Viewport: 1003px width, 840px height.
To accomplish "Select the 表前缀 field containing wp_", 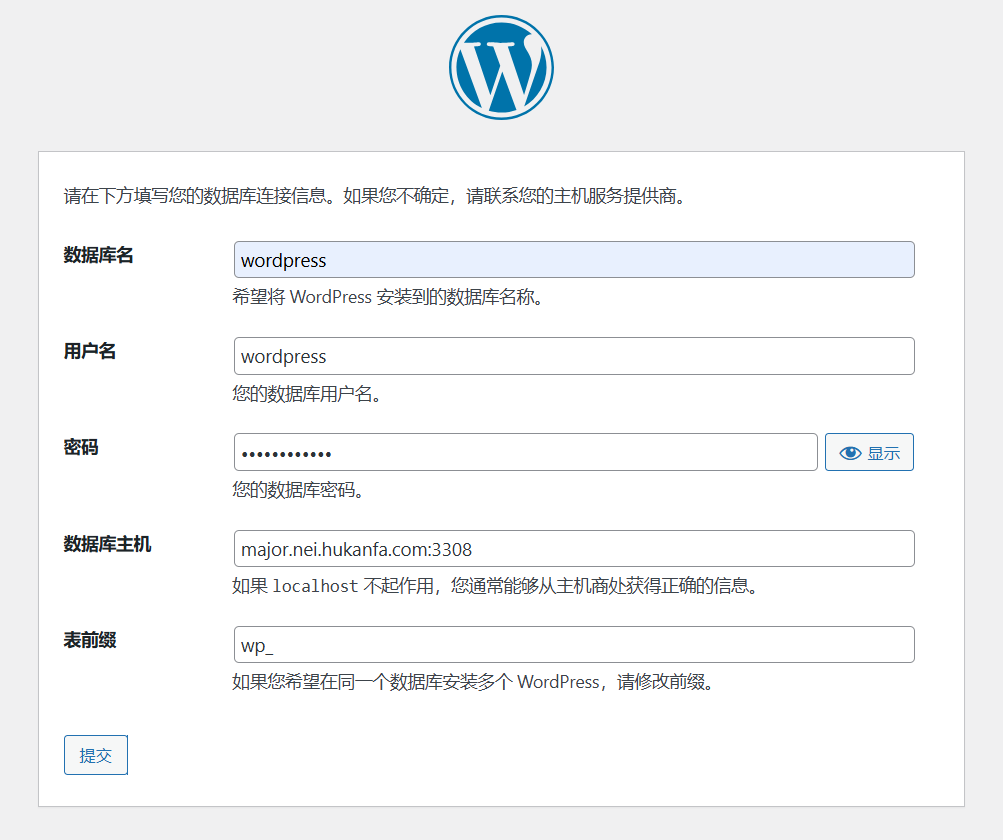I will click(574, 644).
